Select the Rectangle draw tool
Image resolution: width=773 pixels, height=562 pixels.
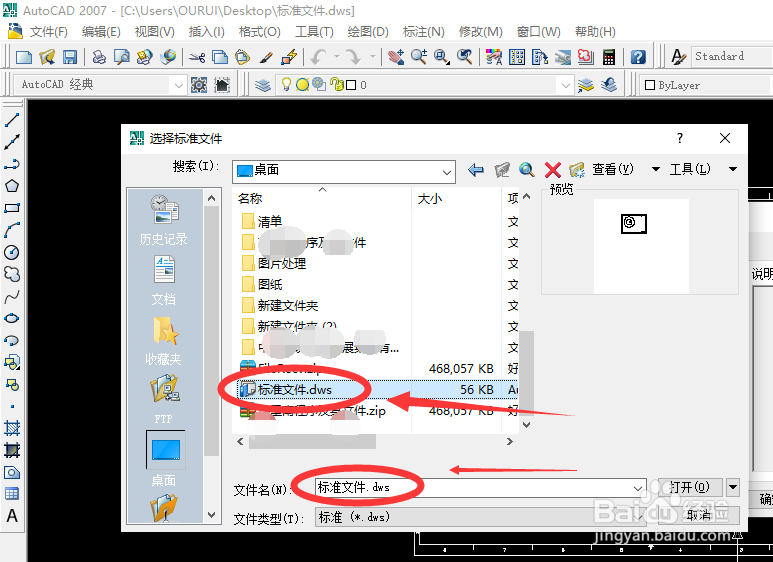click(12, 208)
